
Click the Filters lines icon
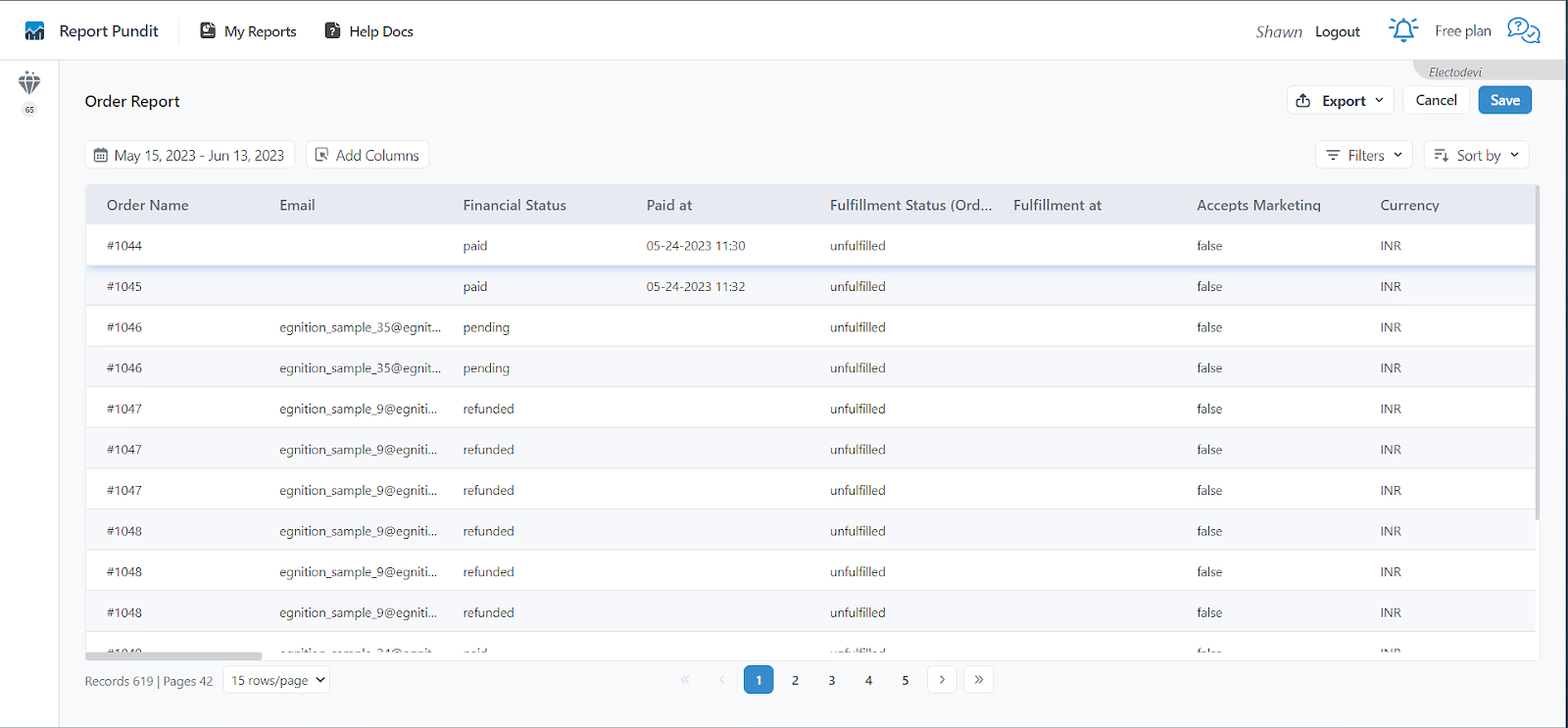click(1333, 155)
